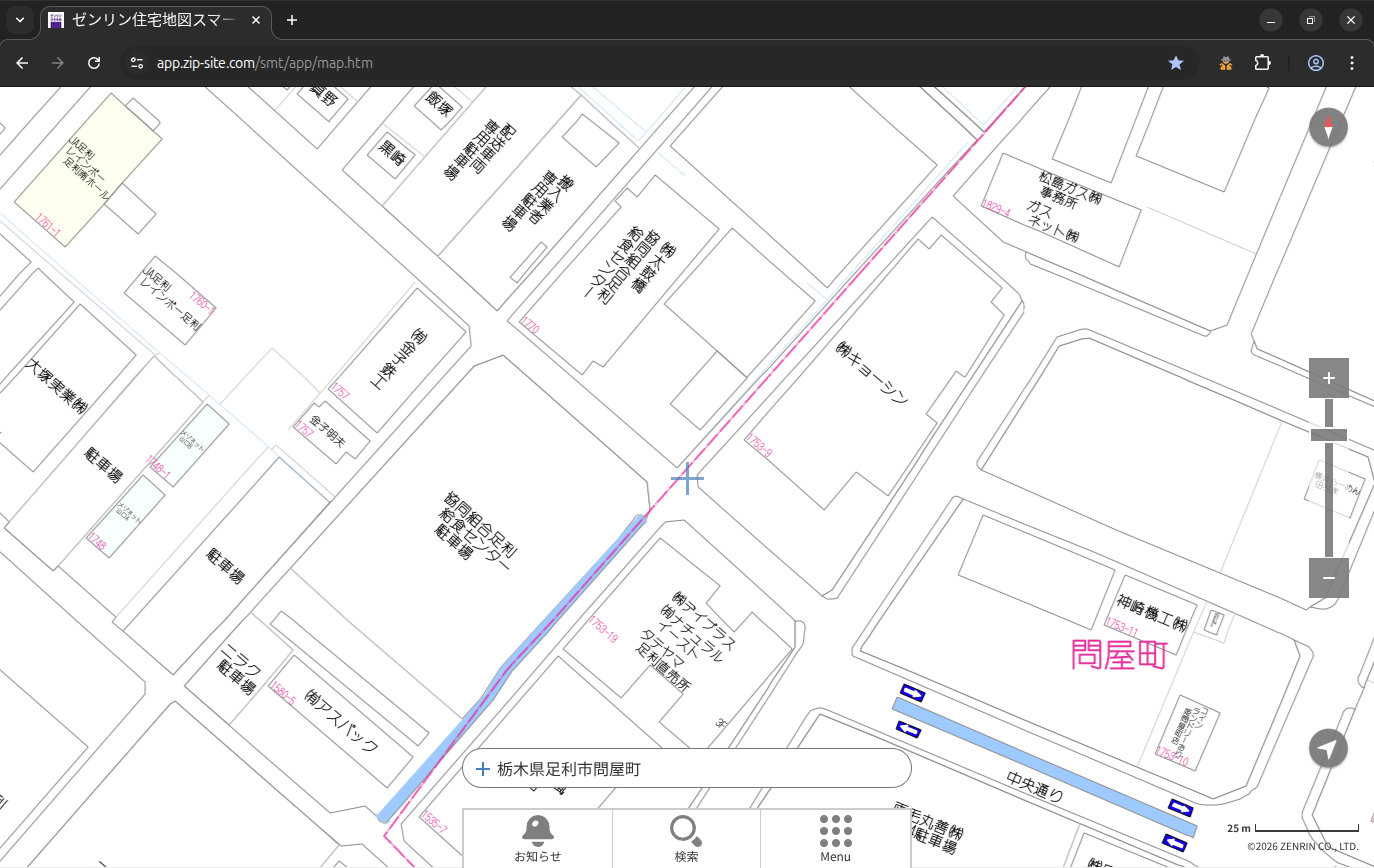1374x868 pixels.
Task: View site information icon in address bar
Action: click(137, 63)
